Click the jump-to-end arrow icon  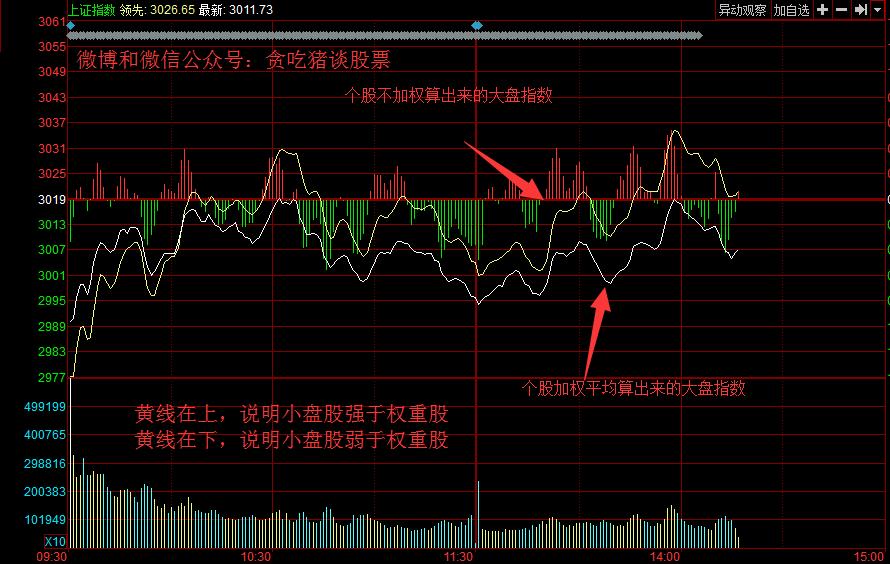(x=860, y=10)
